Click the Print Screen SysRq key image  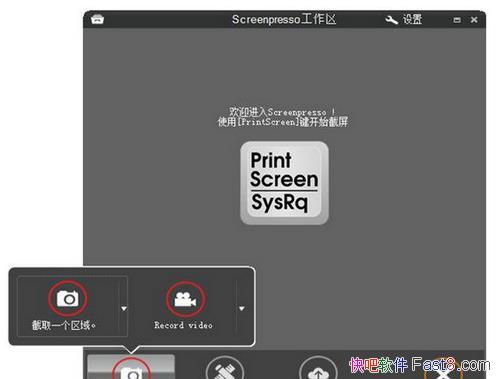(x=284, y=183)
